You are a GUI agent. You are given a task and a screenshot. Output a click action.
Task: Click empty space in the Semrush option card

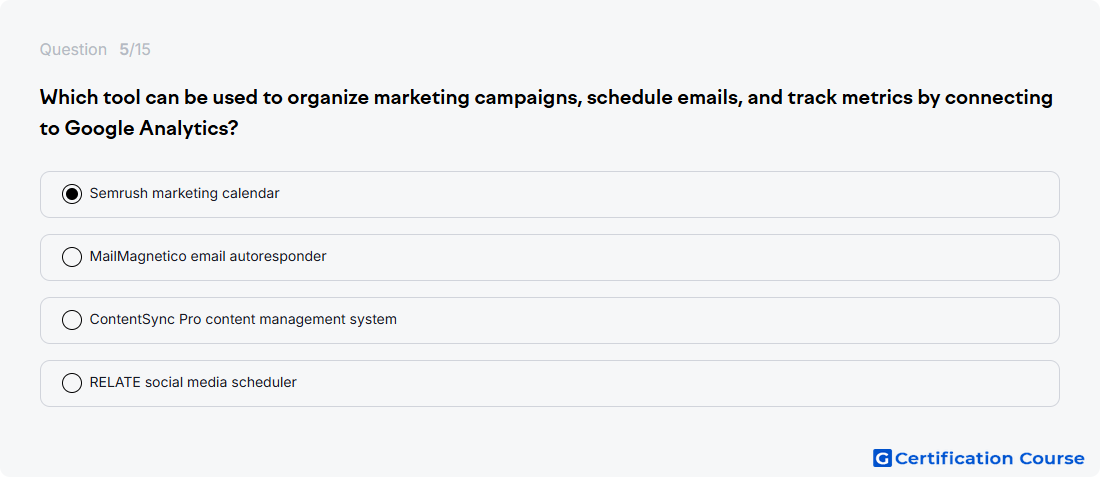[x=666, y=194]
